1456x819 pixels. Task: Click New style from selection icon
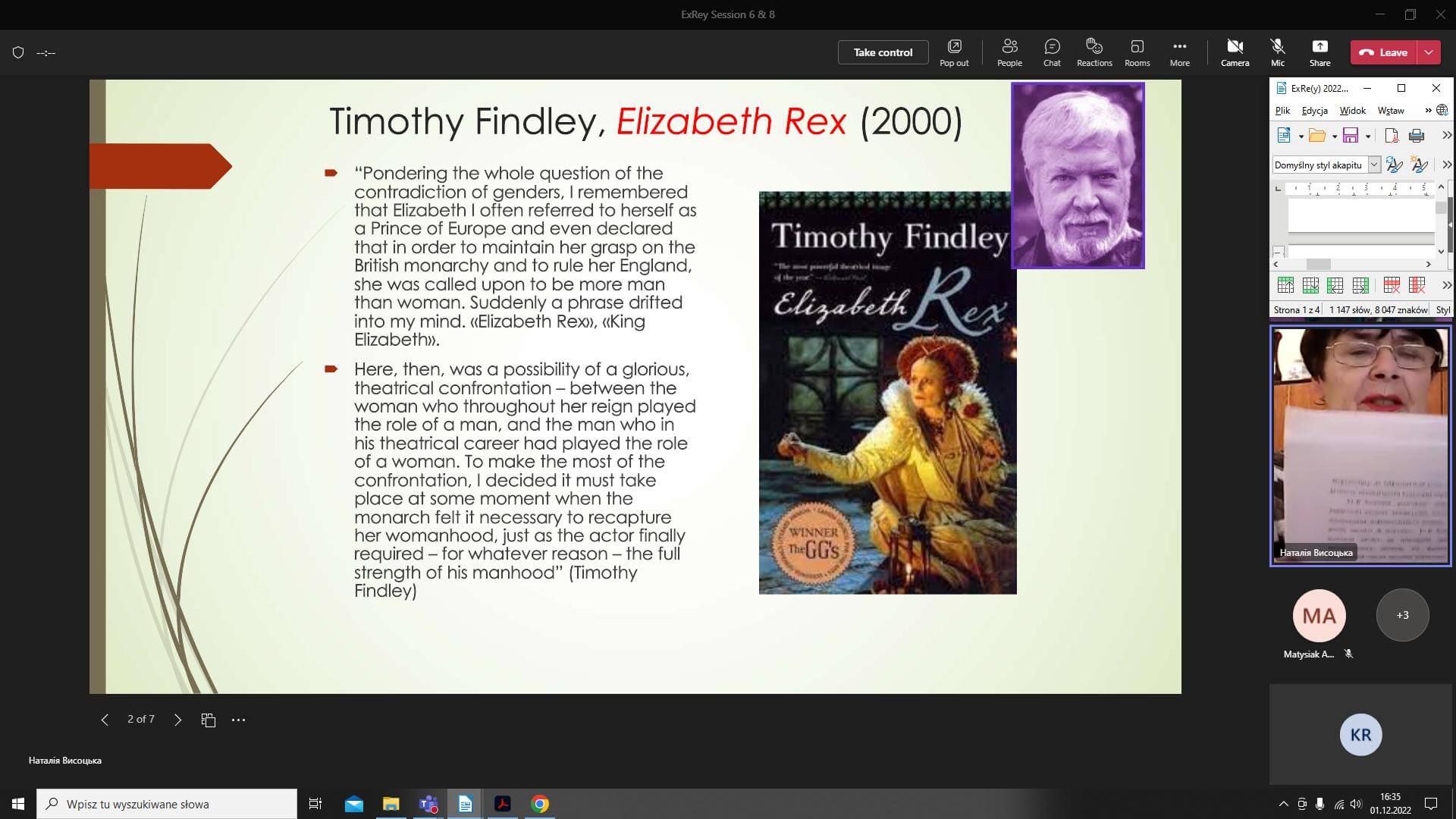(x=1419, y=165)
